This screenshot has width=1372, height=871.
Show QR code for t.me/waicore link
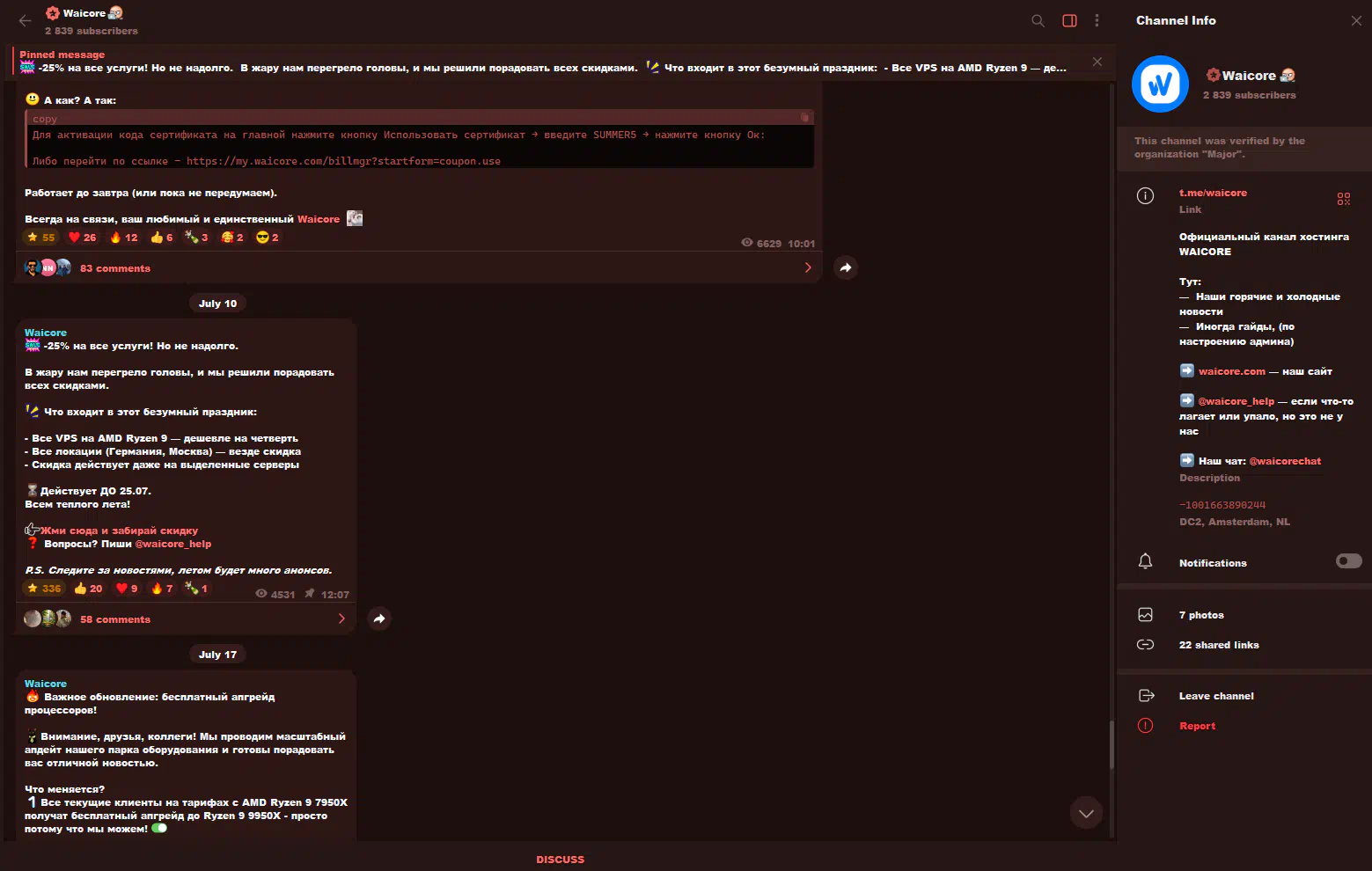click(x=1344, y=200)
